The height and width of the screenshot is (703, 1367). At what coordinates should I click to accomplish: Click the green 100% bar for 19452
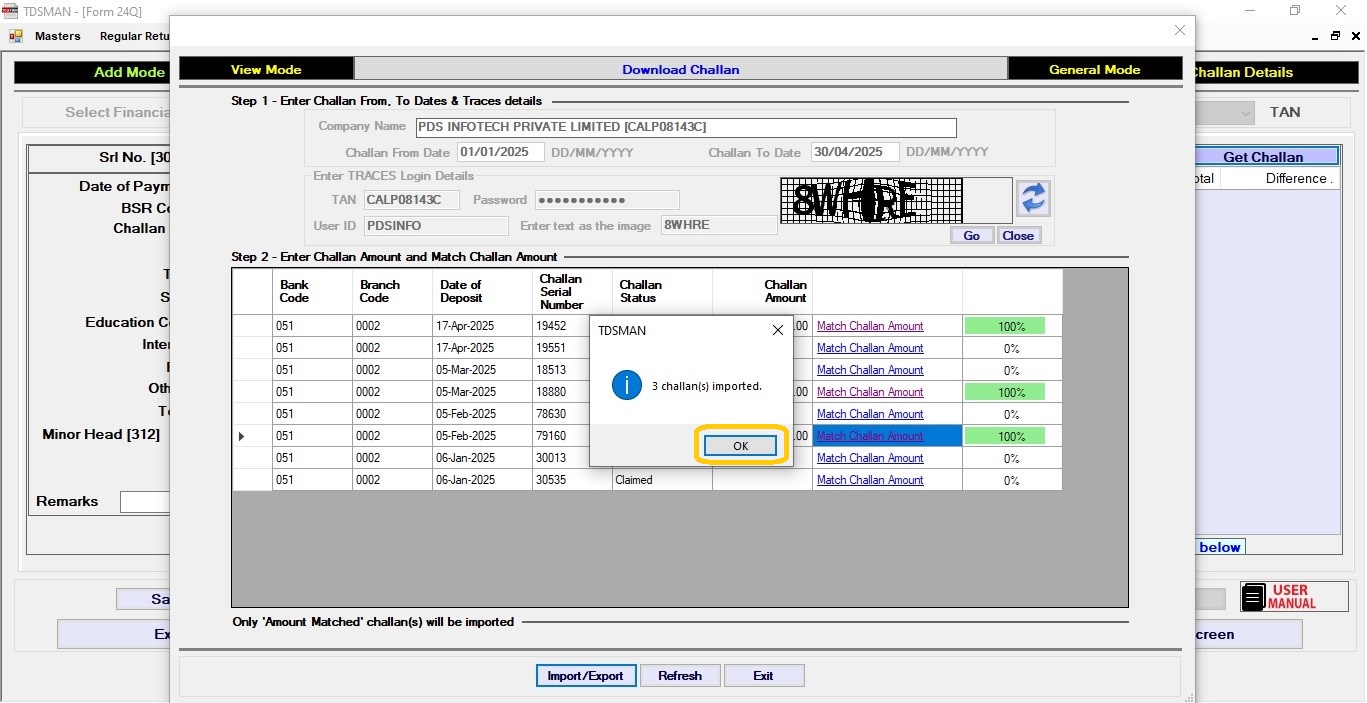click(1004, 326)
